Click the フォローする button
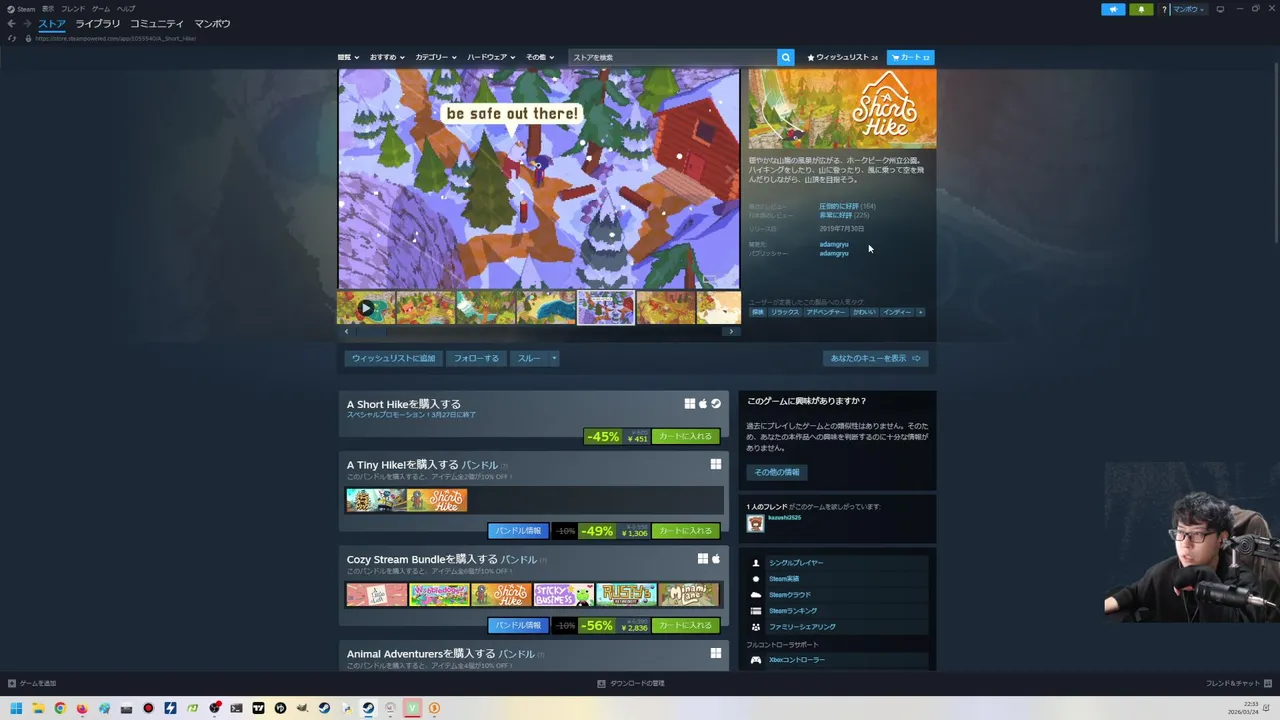 476,358
